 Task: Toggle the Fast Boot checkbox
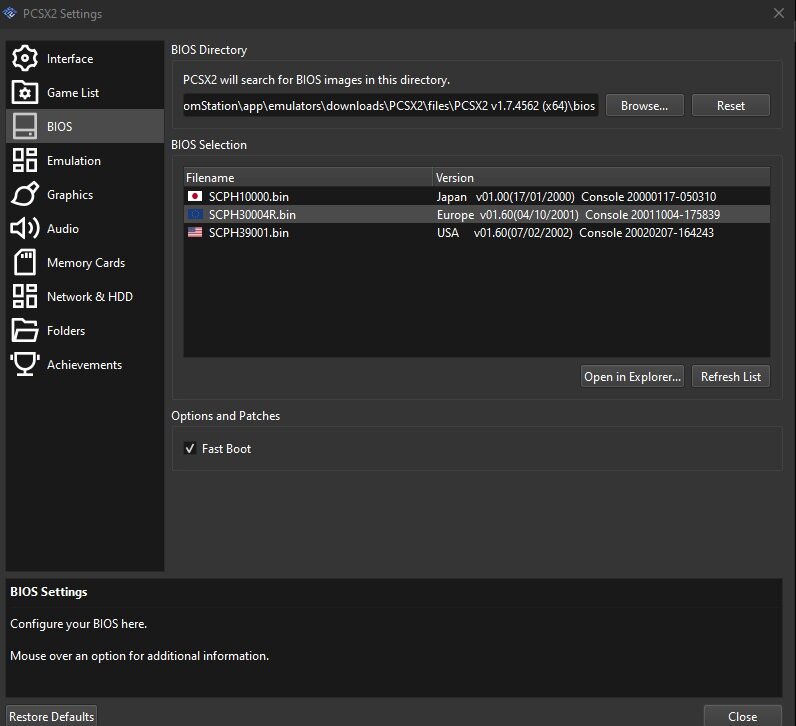190,448
